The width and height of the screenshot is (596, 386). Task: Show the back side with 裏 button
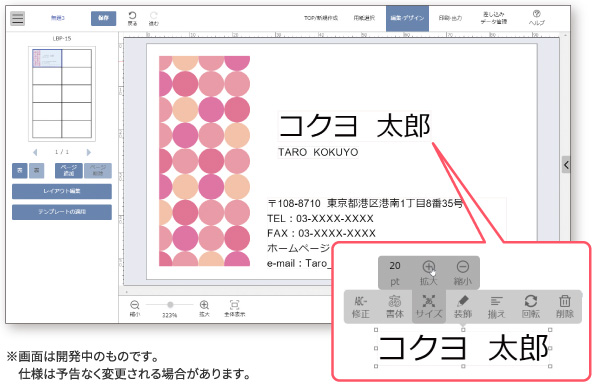(x=36, y=171)
